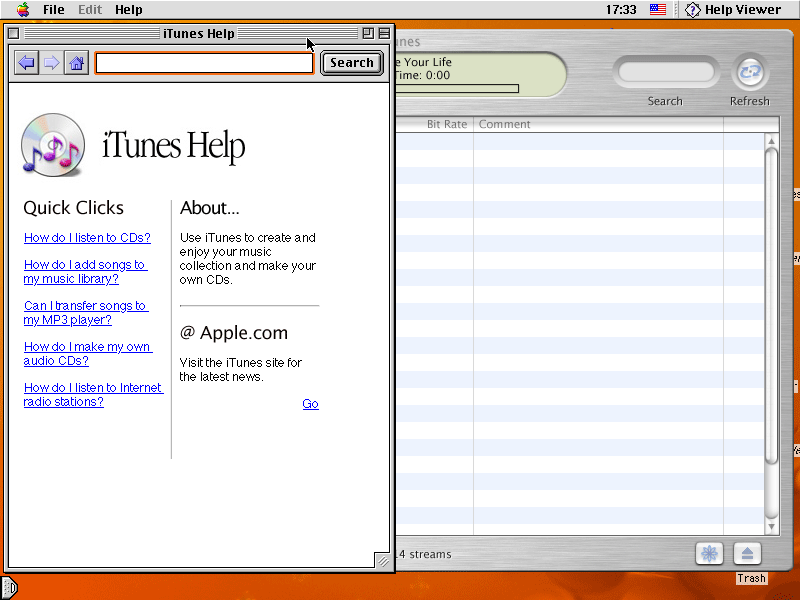Image resolution: width=800 pixels, height=600 pixels.
Task: Click the Bit Rate column header in iTunes
Action: pyautogui.click(x=436, y=124)
